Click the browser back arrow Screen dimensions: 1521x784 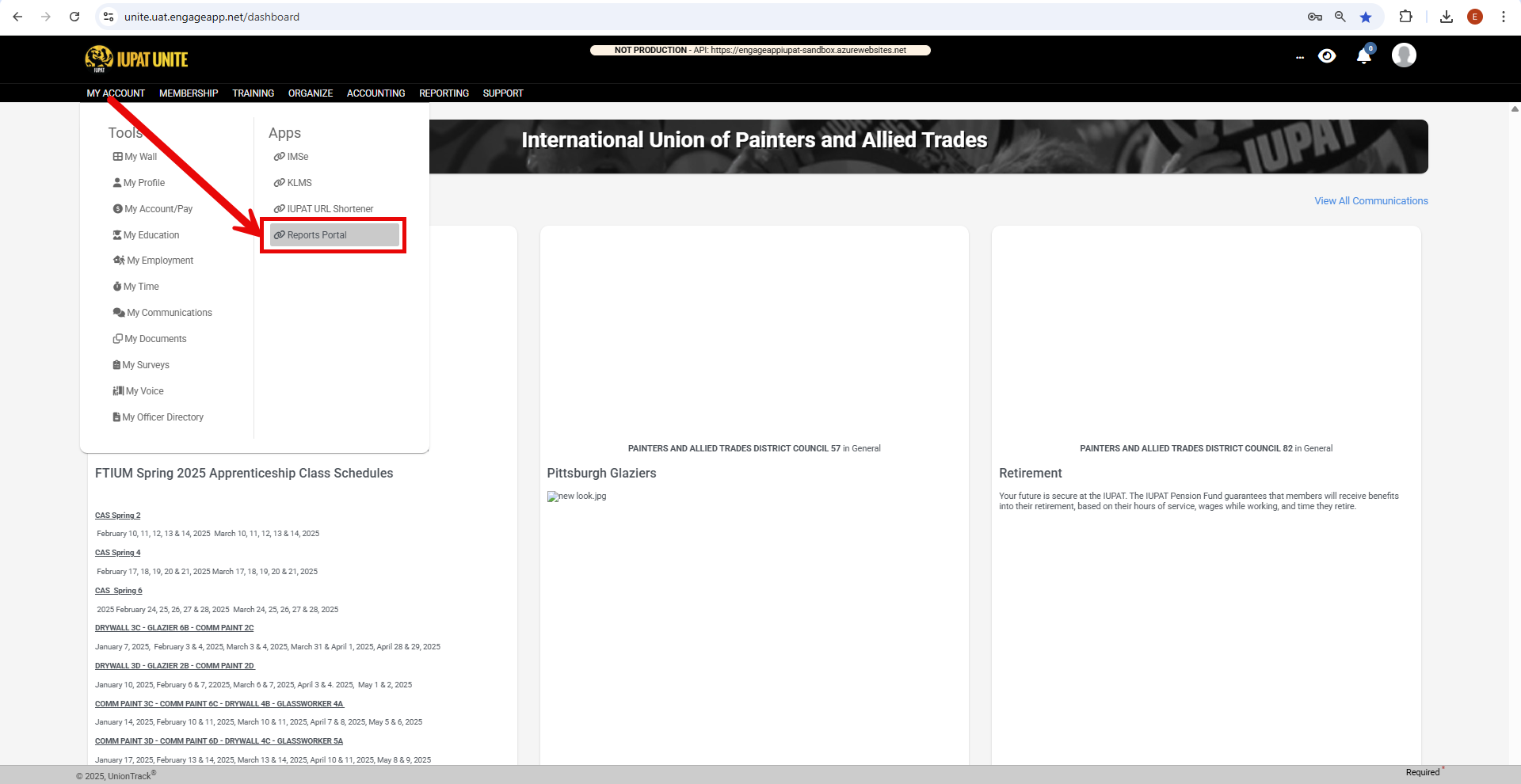point(17,17)
